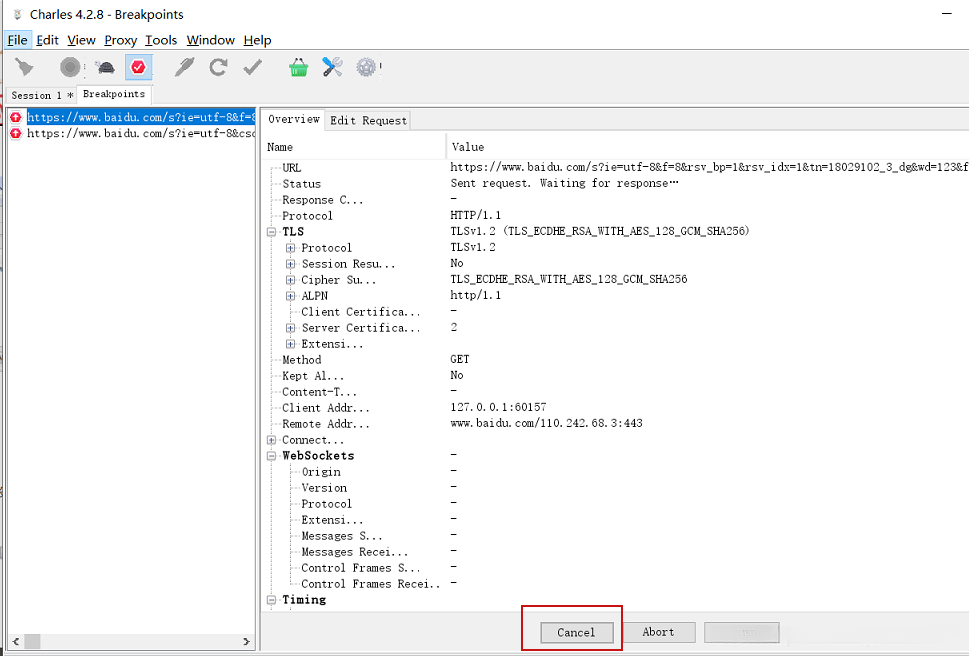This screenshot has height=656, width=969.
Task: Expand the TLS Protocol node
Action: tap(290, 248)
